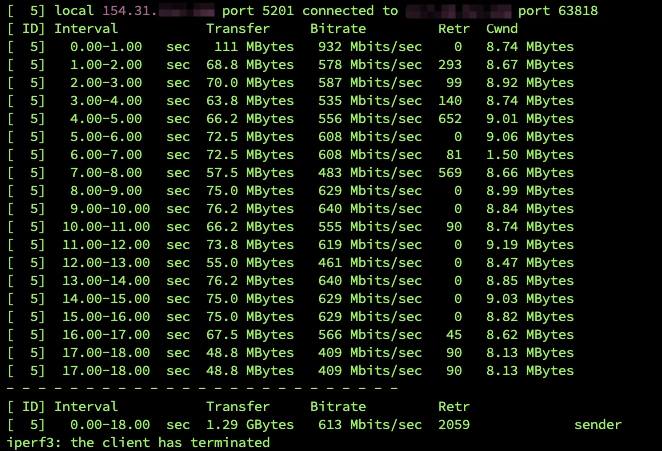
Task: Select the '8.92 MBytes' Cwnd value
Action: tap(530, 83)
